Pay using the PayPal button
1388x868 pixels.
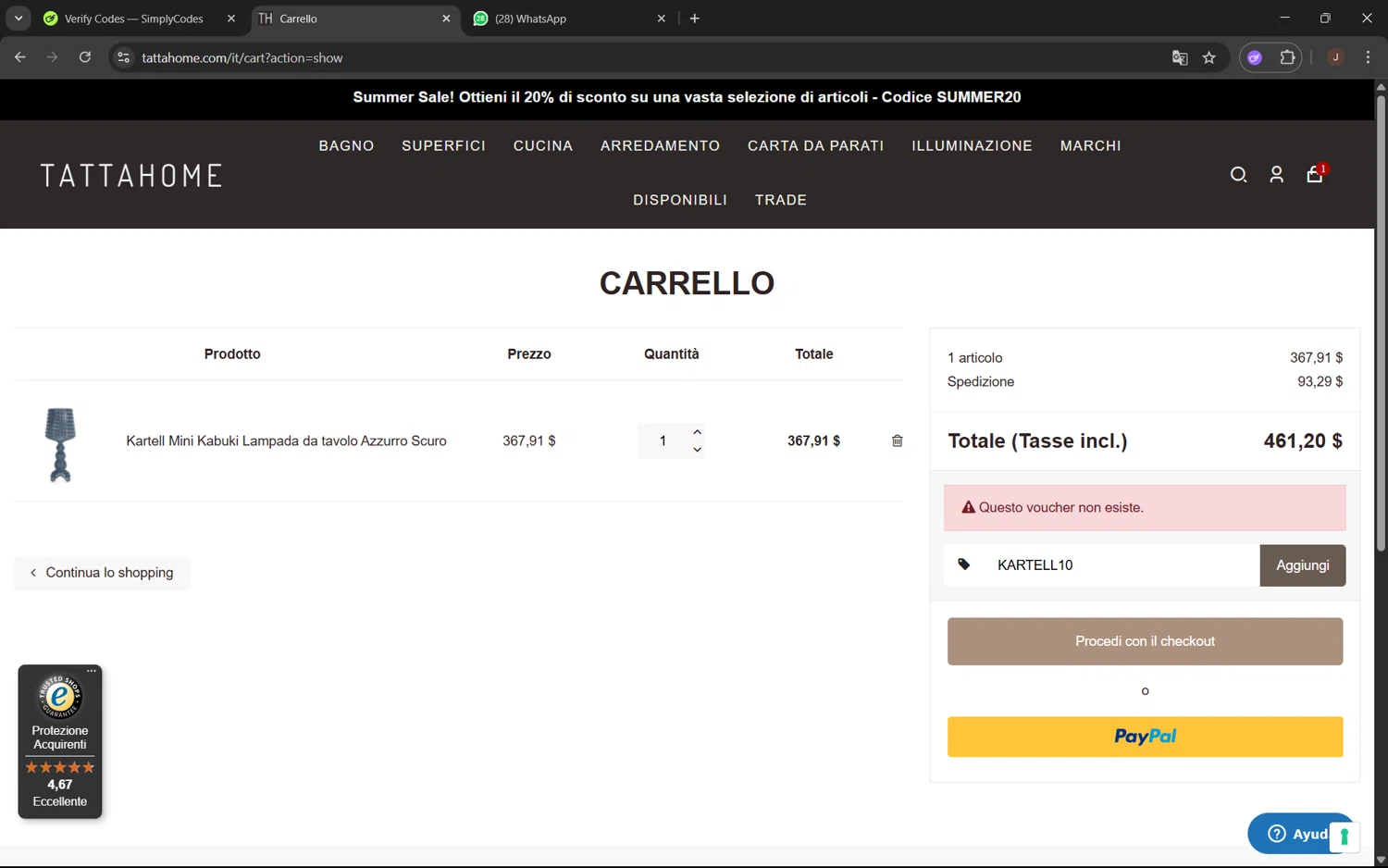coord(1145,737)
